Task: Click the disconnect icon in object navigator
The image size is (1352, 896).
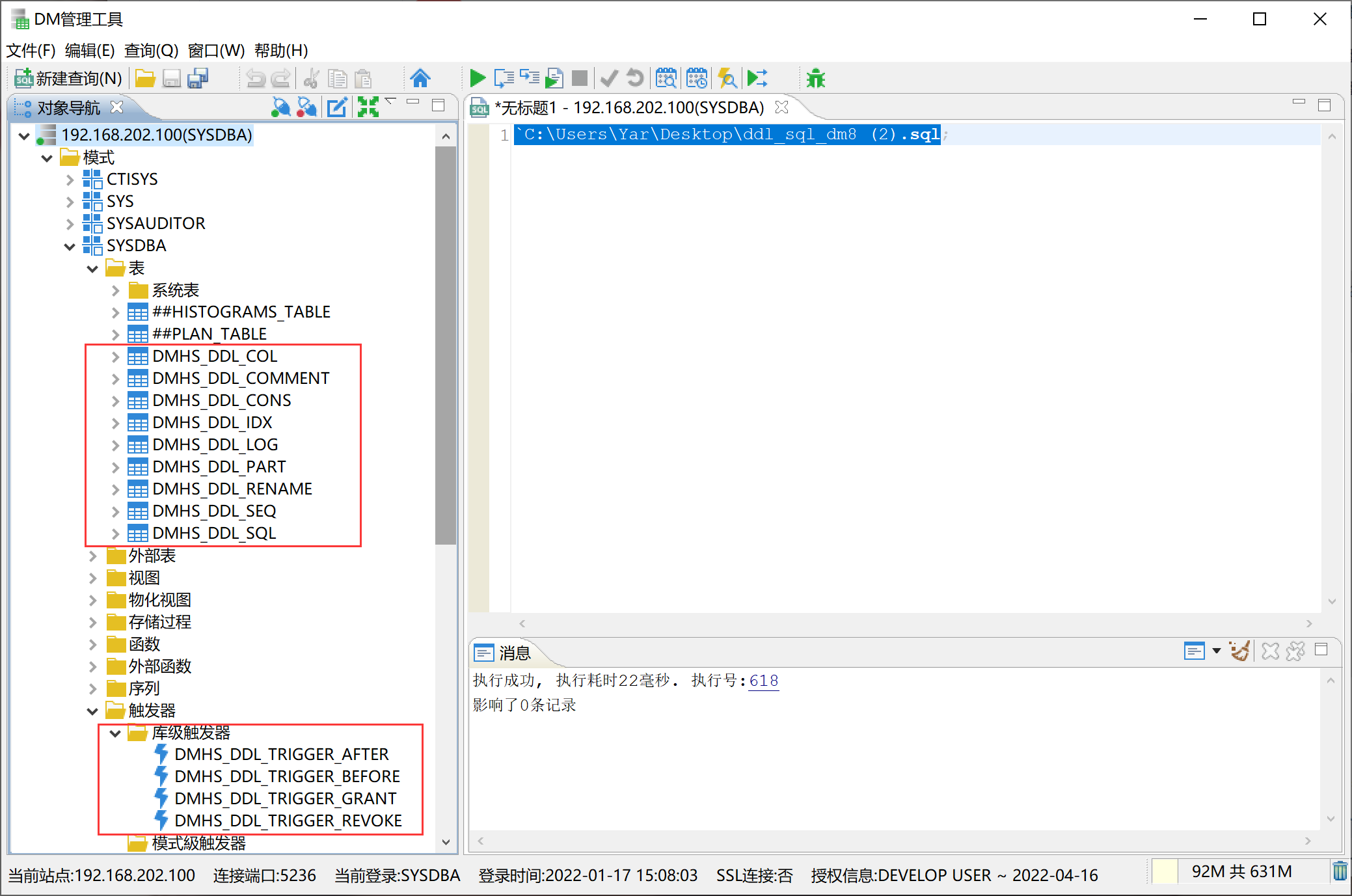Action: pos(306,107)
